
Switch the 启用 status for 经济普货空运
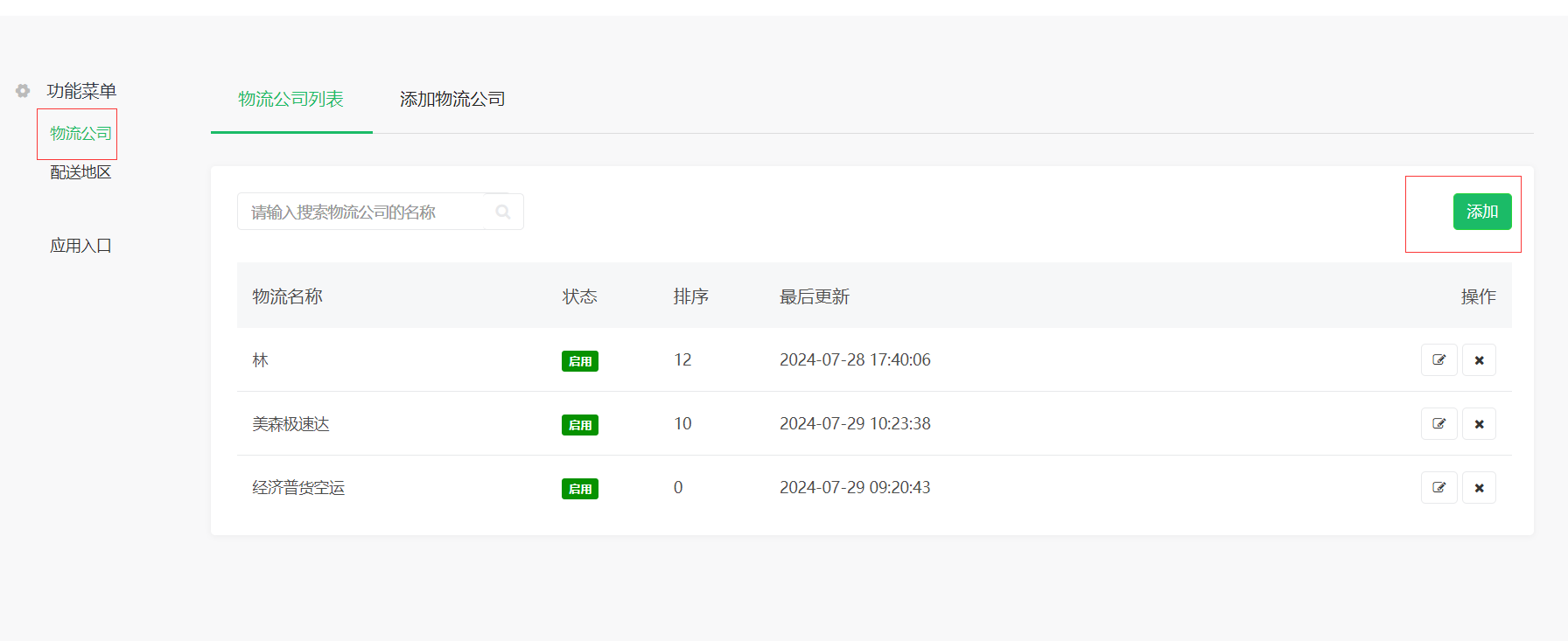[579, 489]
